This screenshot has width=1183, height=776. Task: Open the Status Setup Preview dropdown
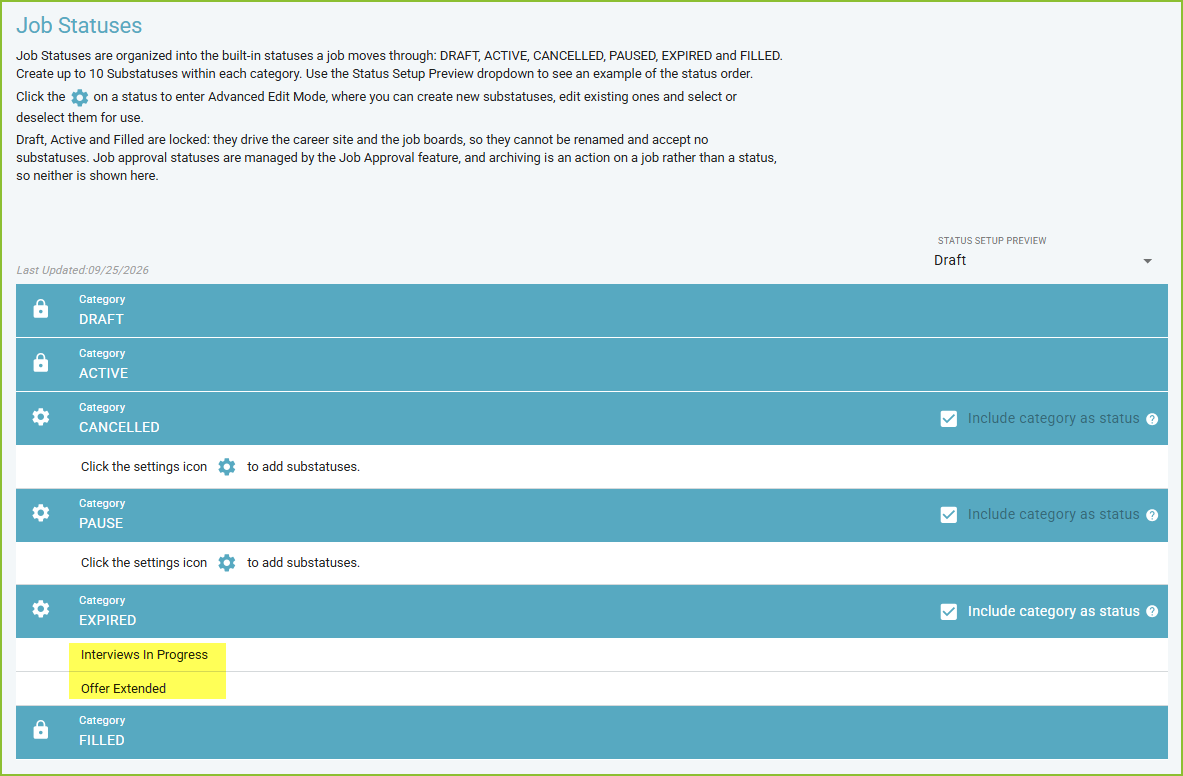(1043, 260)
